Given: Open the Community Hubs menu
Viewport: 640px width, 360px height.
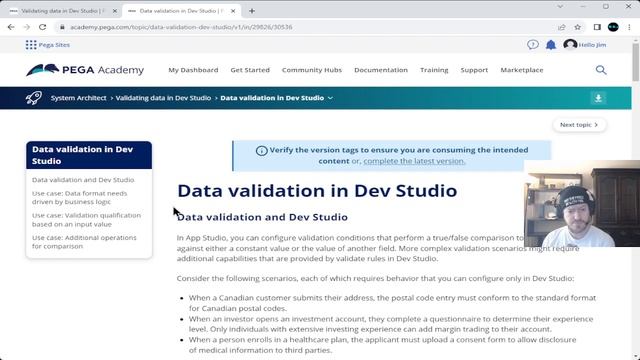Looking at the screenshot, I should pos(312,70).
